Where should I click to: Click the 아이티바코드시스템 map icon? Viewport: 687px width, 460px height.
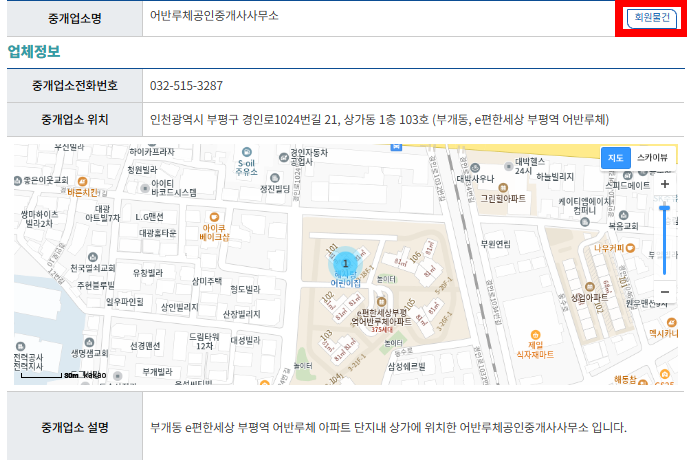click(145, 188)
